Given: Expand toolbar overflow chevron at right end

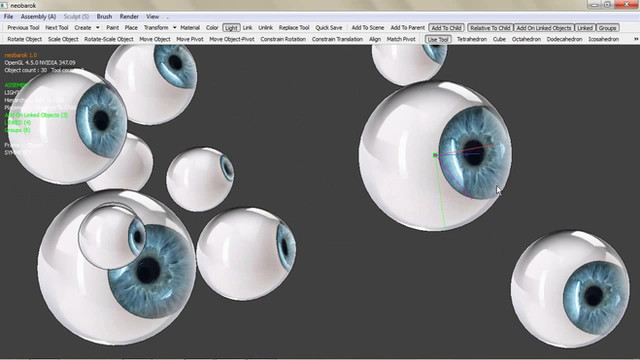Looking at the screenshot, I should 636,39.
